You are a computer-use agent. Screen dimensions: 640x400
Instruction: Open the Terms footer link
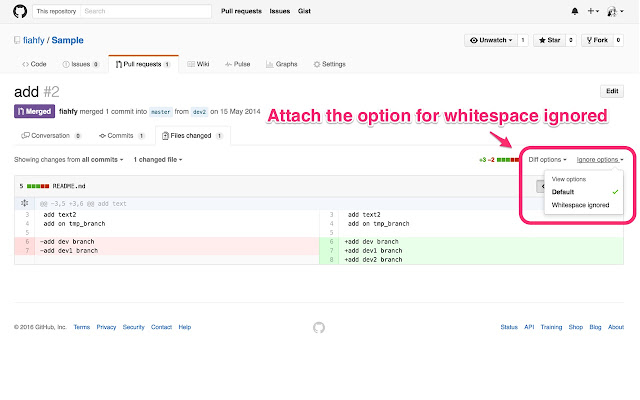coord(82,327)
